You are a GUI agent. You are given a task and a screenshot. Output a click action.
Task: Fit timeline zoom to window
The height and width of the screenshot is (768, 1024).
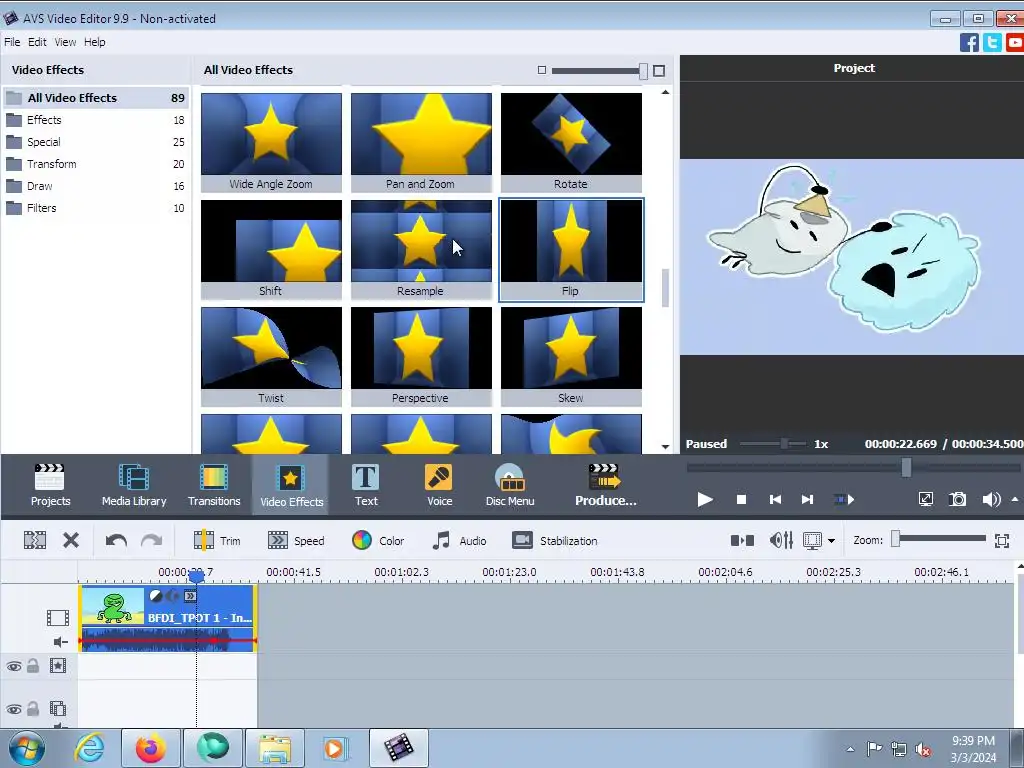tap(1002, 541)
